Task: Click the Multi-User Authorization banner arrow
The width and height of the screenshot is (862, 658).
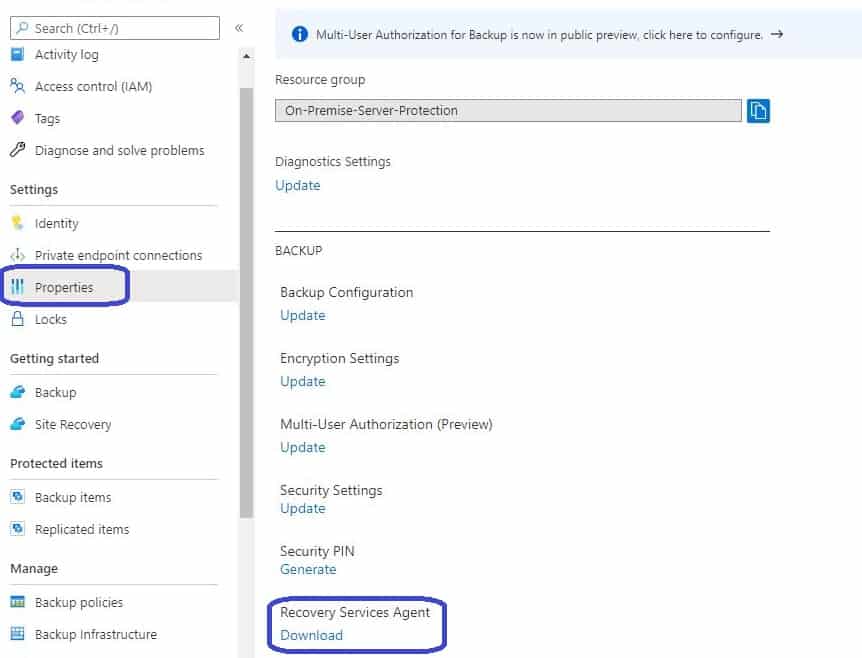Action: (776, 34)
